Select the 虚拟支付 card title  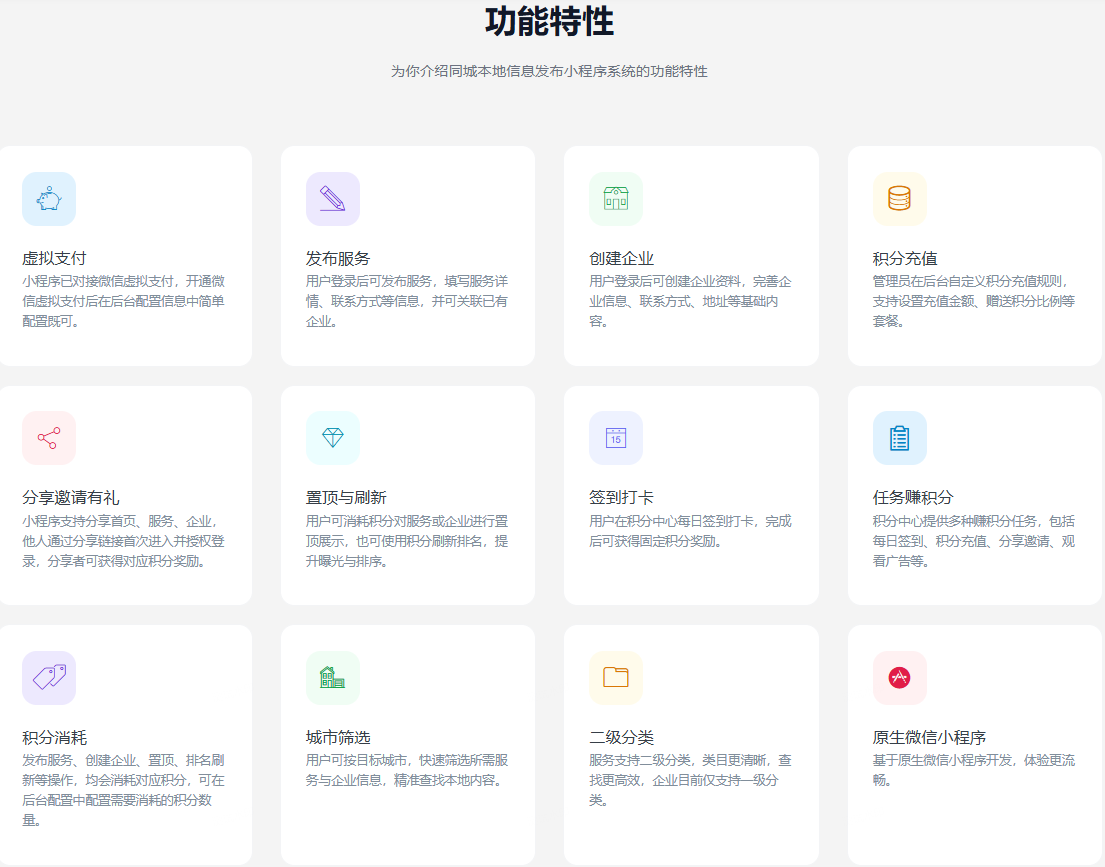54,259
